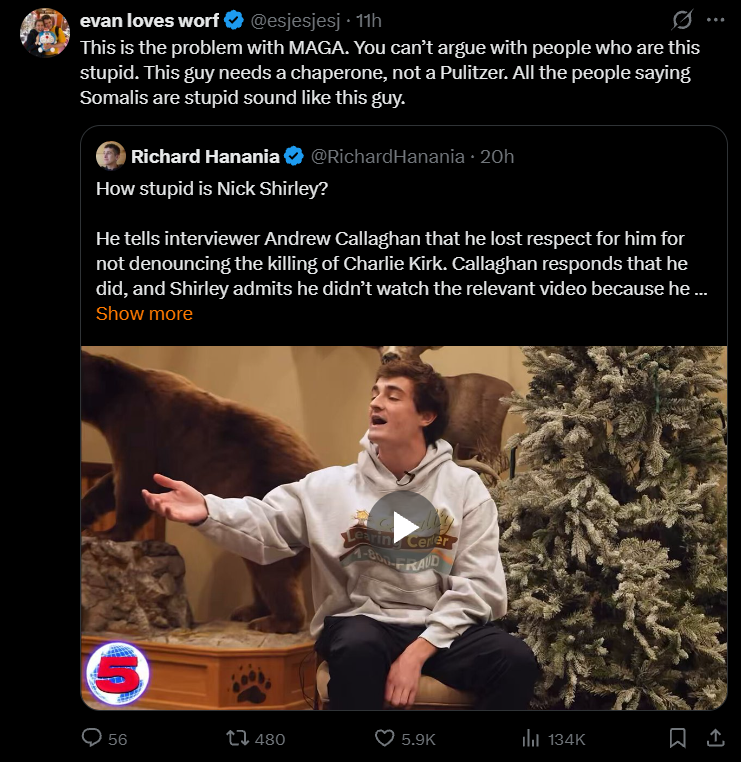
Task: Share post via upload arrow icon
Action: pos(715,738)
